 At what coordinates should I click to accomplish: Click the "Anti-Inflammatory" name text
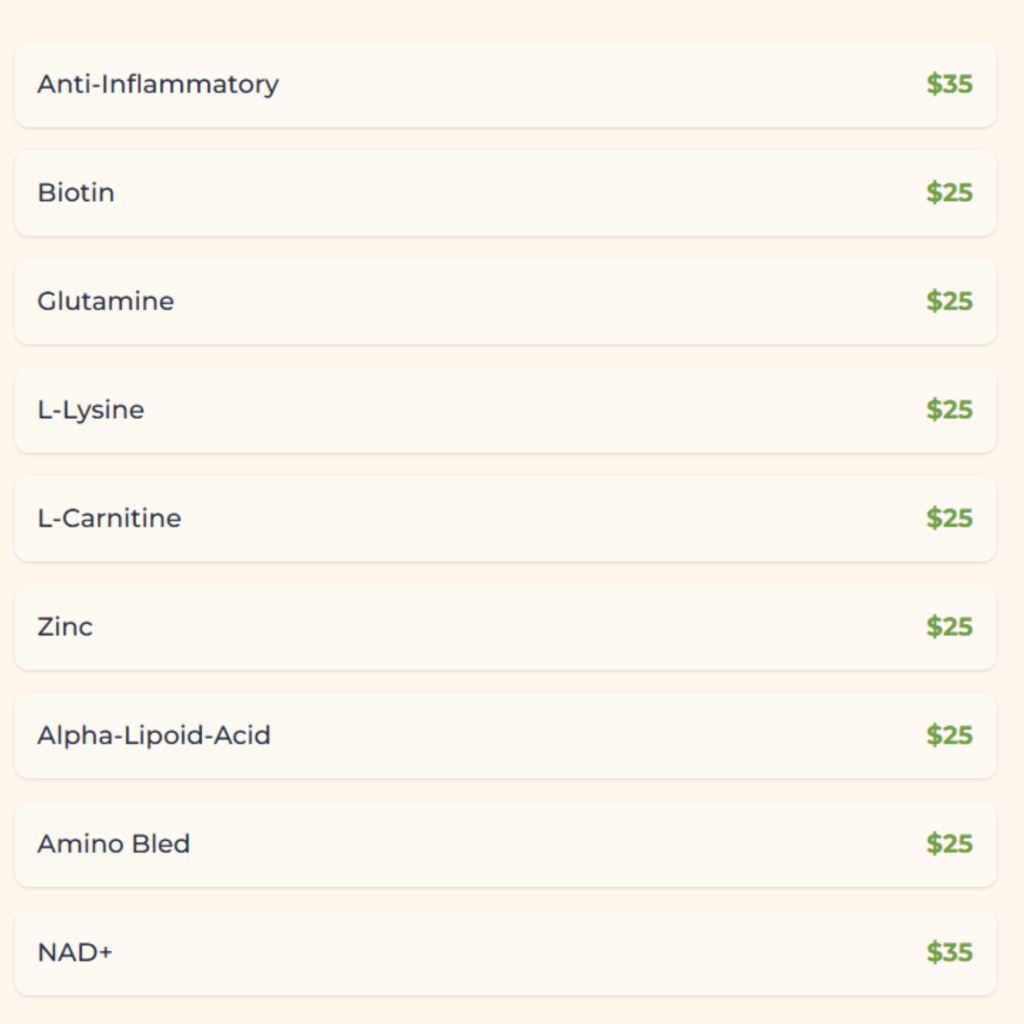click(158, 84)
